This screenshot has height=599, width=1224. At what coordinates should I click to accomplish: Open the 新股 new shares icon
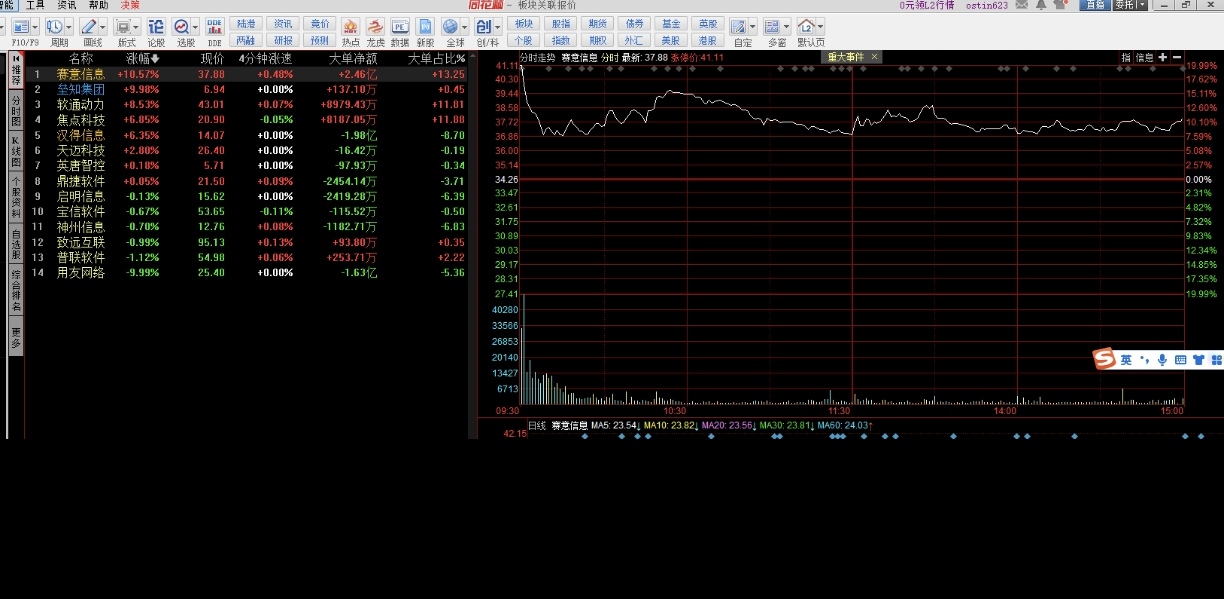(425, 26)
